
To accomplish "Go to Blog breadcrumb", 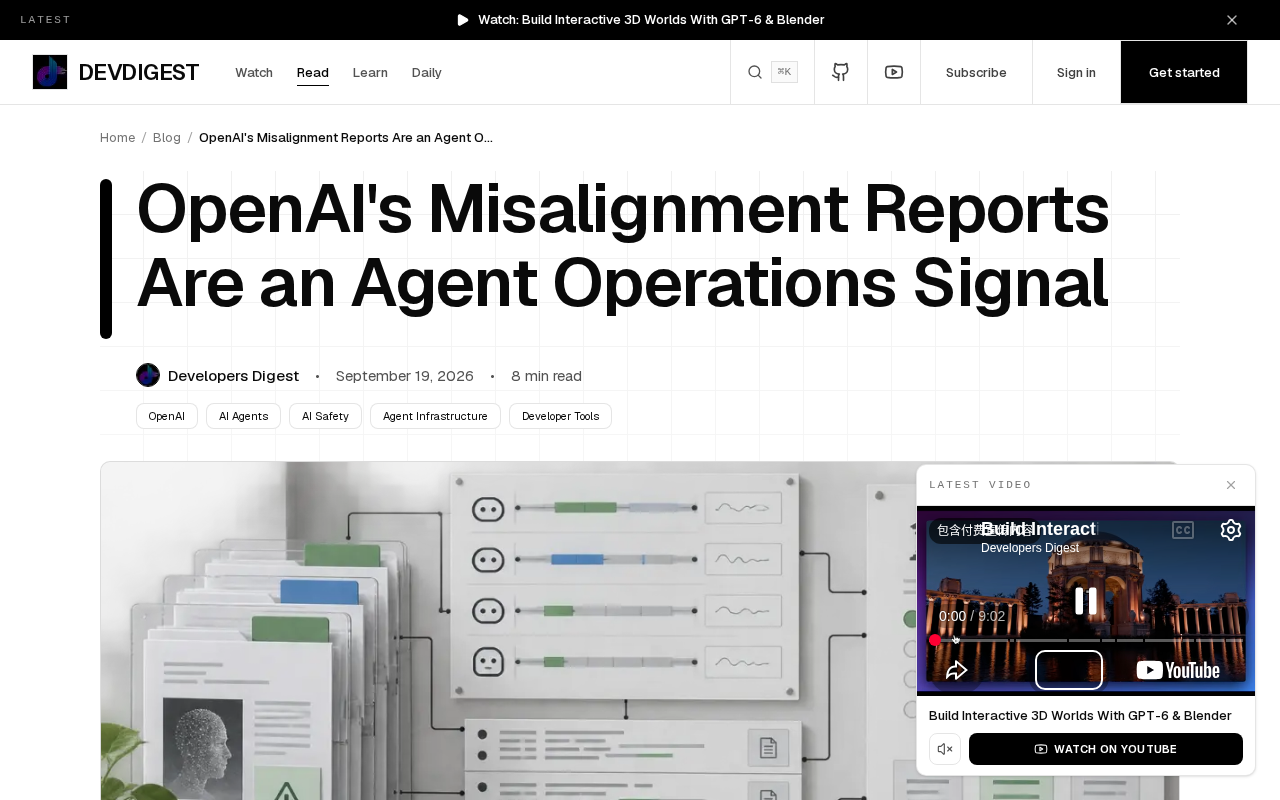I will (167, 137).
